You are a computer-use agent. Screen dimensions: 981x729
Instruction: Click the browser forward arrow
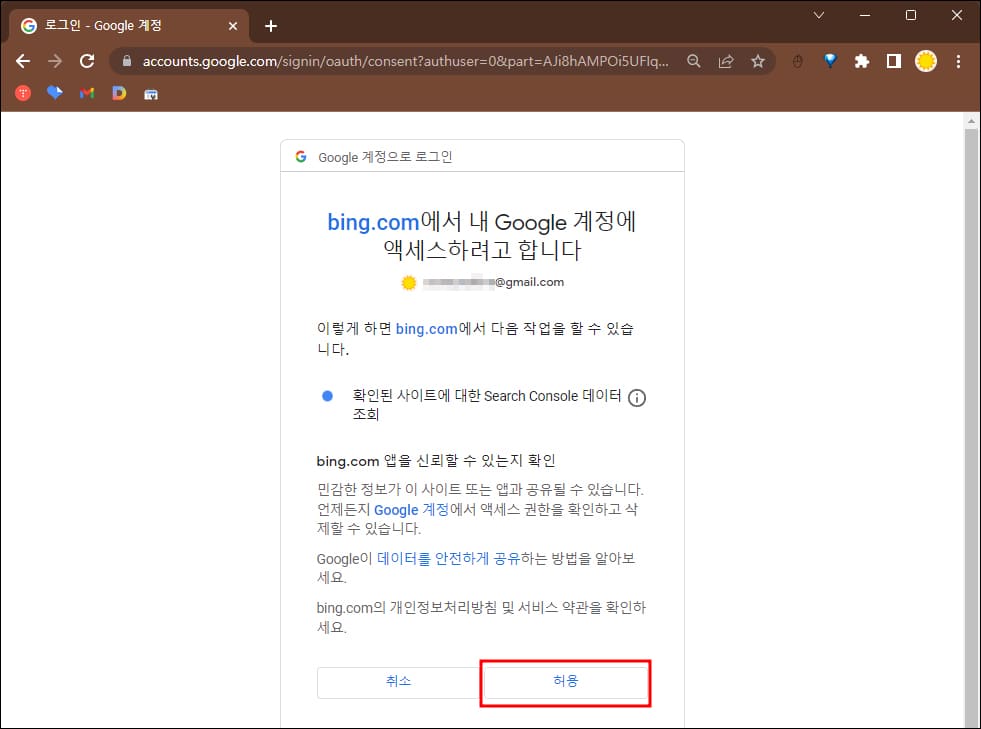tap(55, 61)
